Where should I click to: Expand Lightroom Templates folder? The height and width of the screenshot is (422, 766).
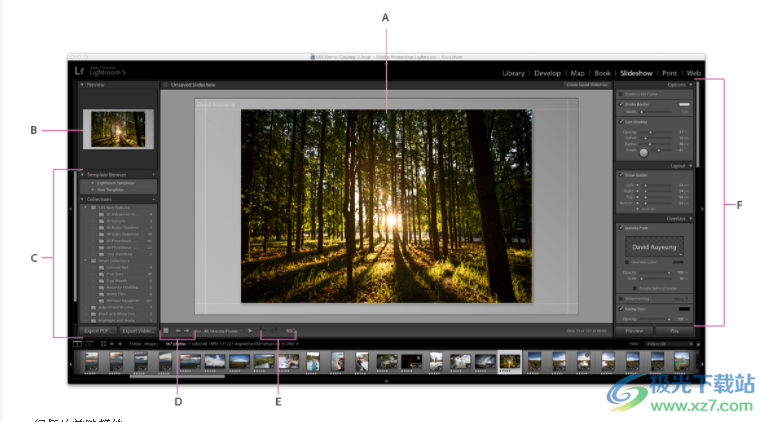[x=92, y=183]
